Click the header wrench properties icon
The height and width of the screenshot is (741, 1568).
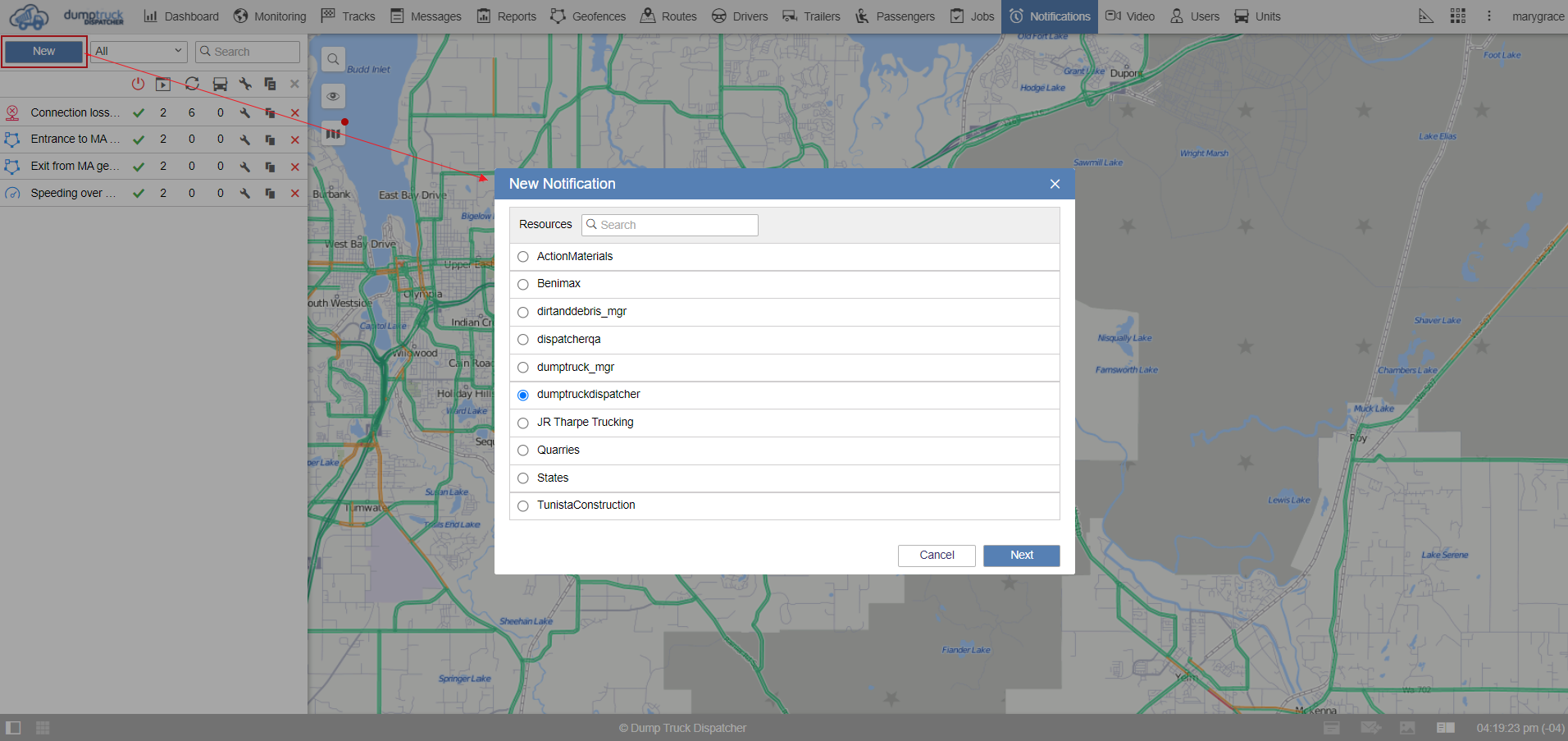244,84
